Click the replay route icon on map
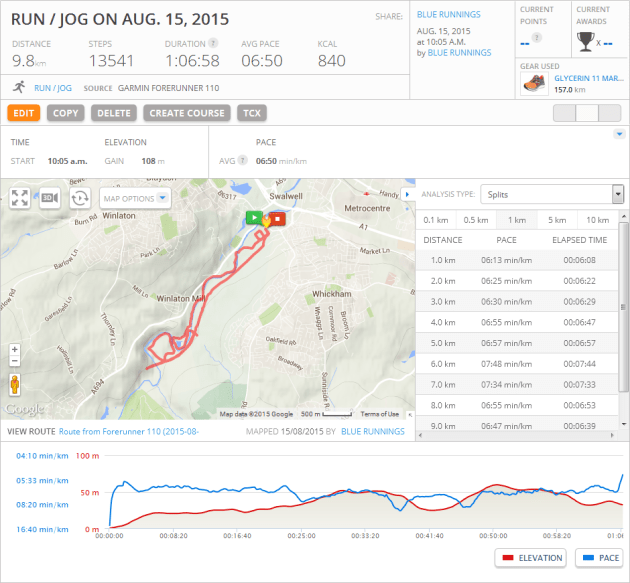Viewport: 630px width, 583px height. [80, 198]
